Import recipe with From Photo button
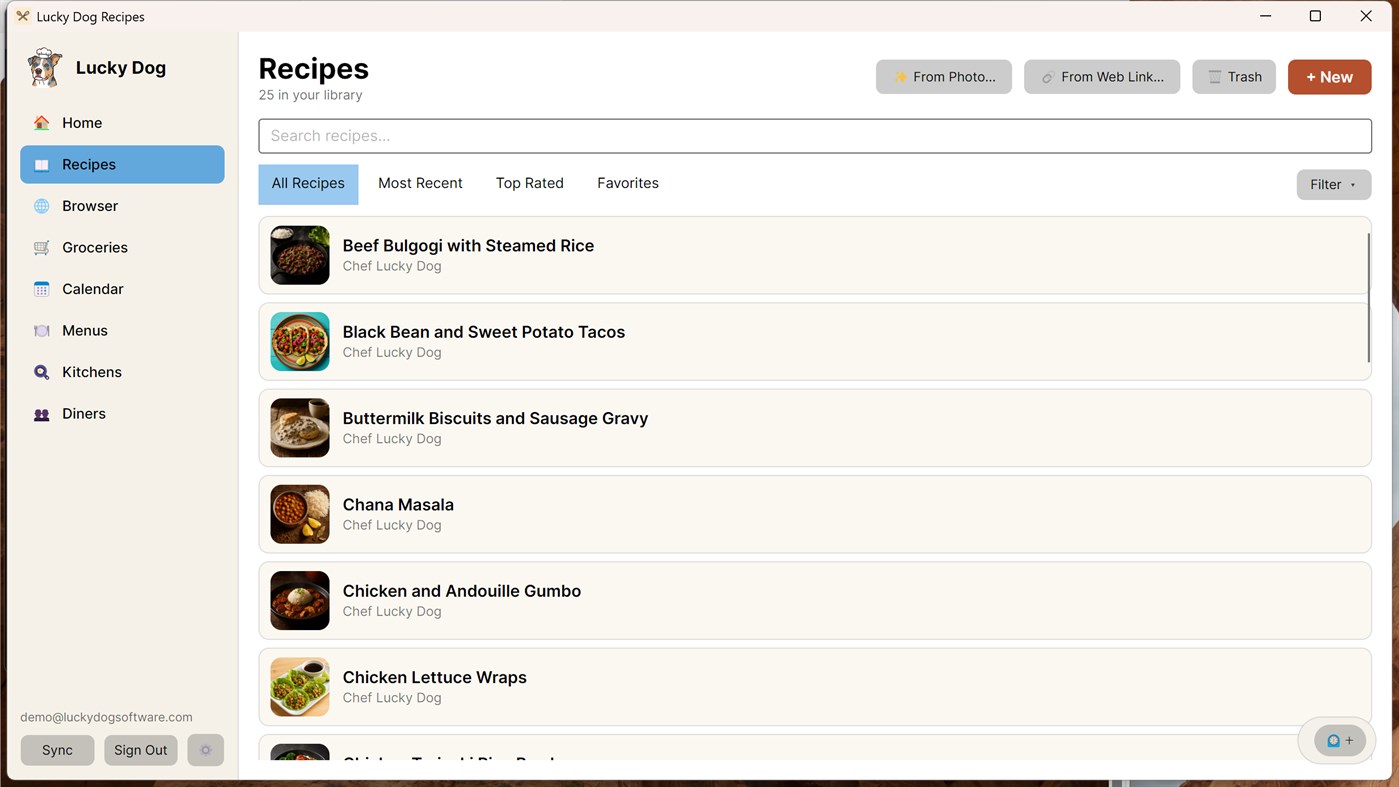Image resolution: width=1399 pixels, height=787 pixels. (x=944, y=77)
